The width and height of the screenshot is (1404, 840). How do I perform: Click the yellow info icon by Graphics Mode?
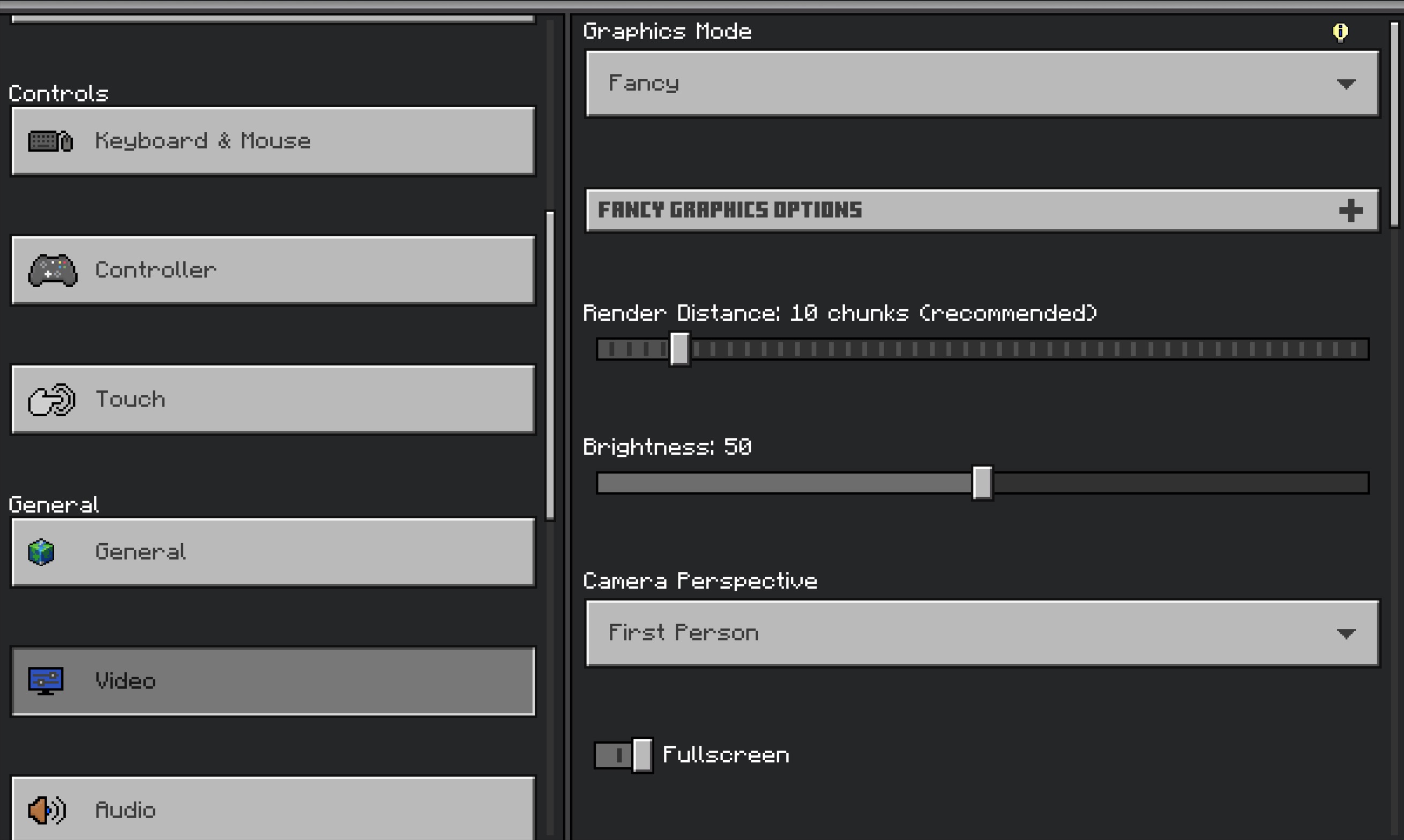1340,32
